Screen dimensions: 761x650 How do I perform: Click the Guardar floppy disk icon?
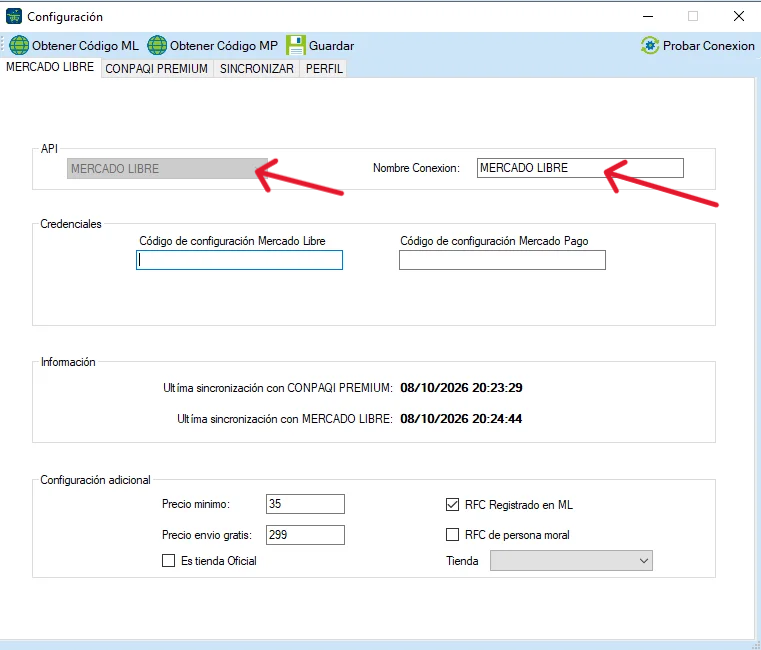pyautogui.click(x=296, y=45)
